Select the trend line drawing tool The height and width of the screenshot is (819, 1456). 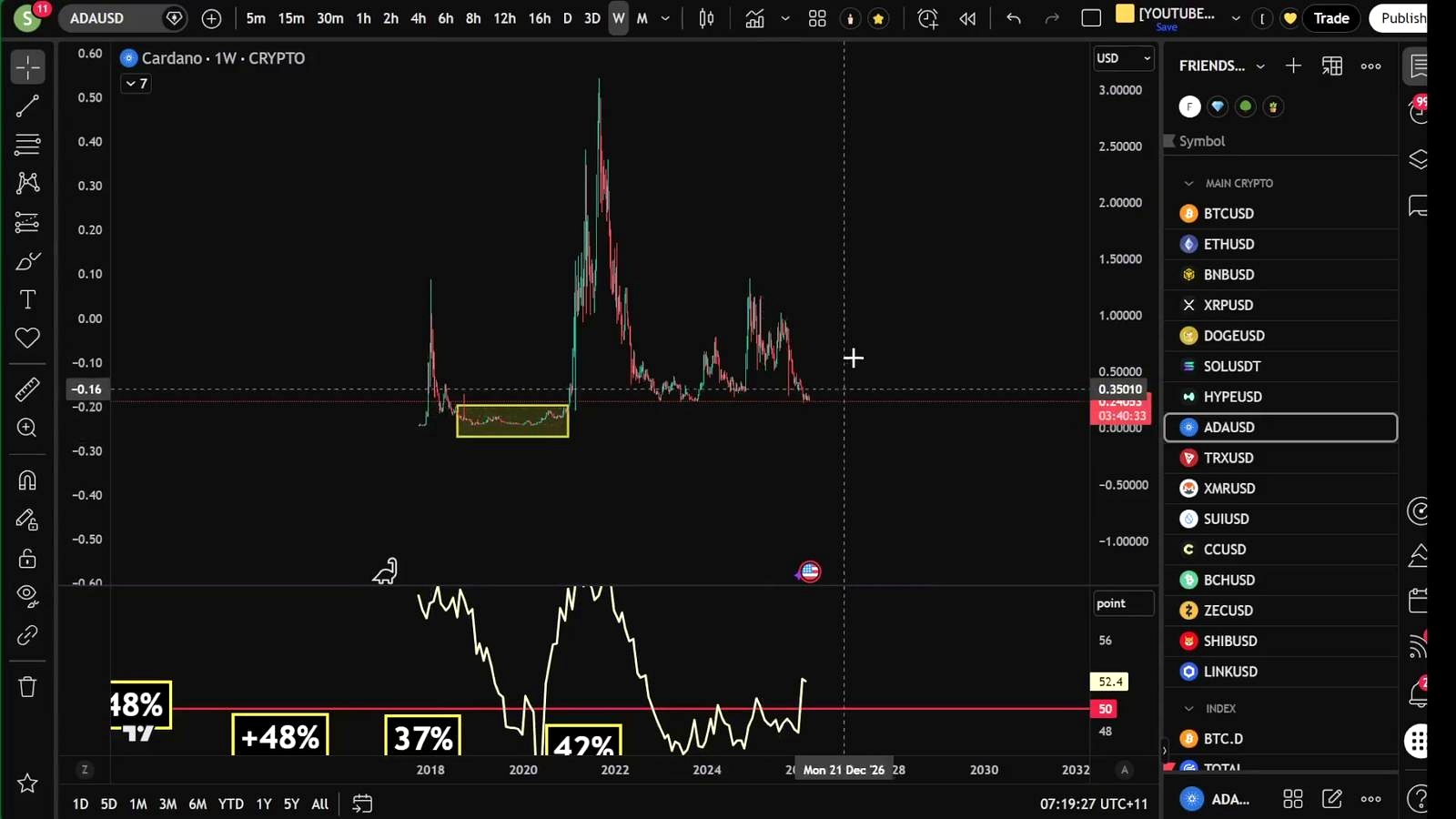click(x=27, y=106)
